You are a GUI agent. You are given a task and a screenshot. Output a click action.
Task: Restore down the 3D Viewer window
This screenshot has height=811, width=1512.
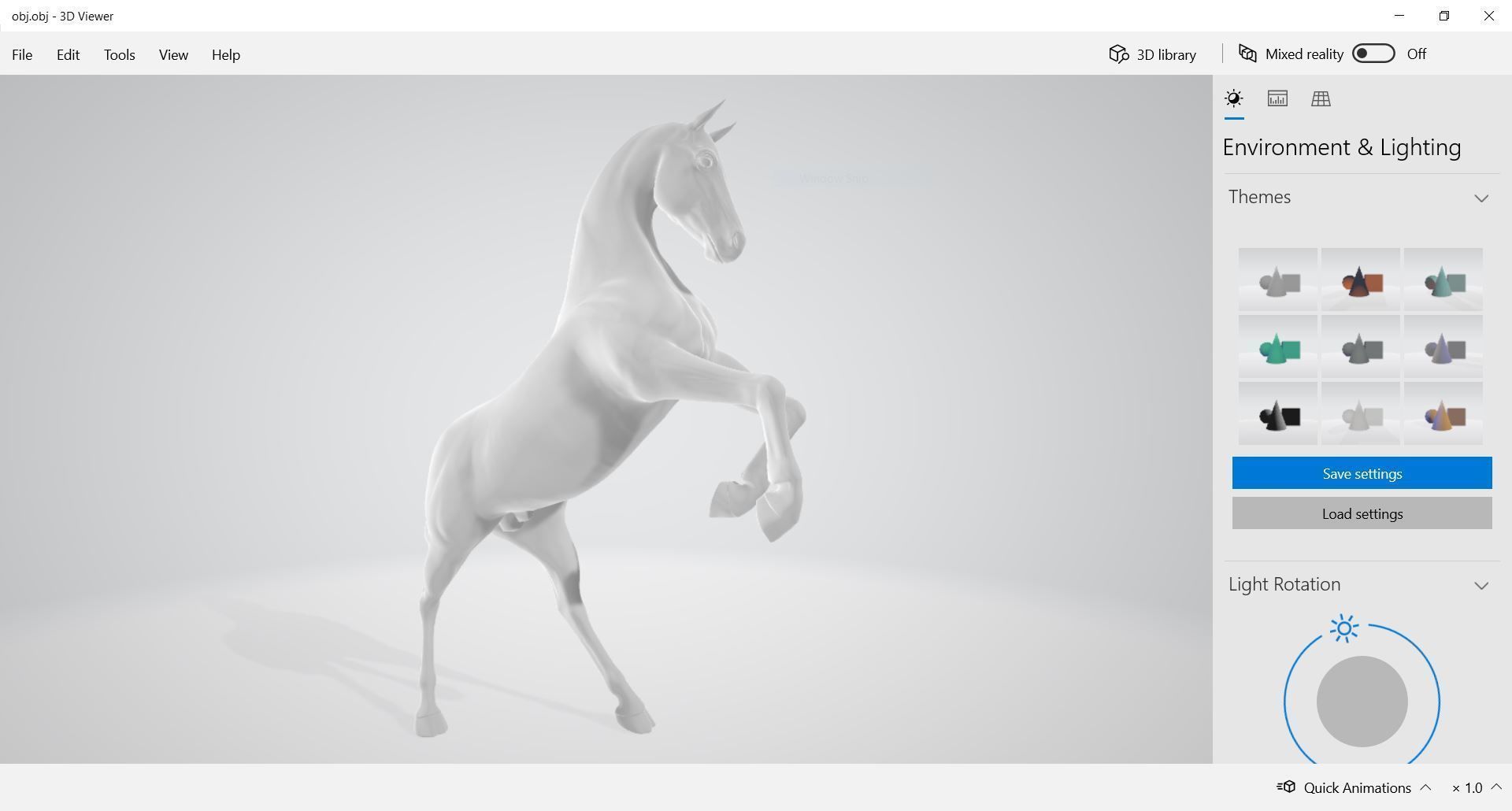pos(1444,16)
